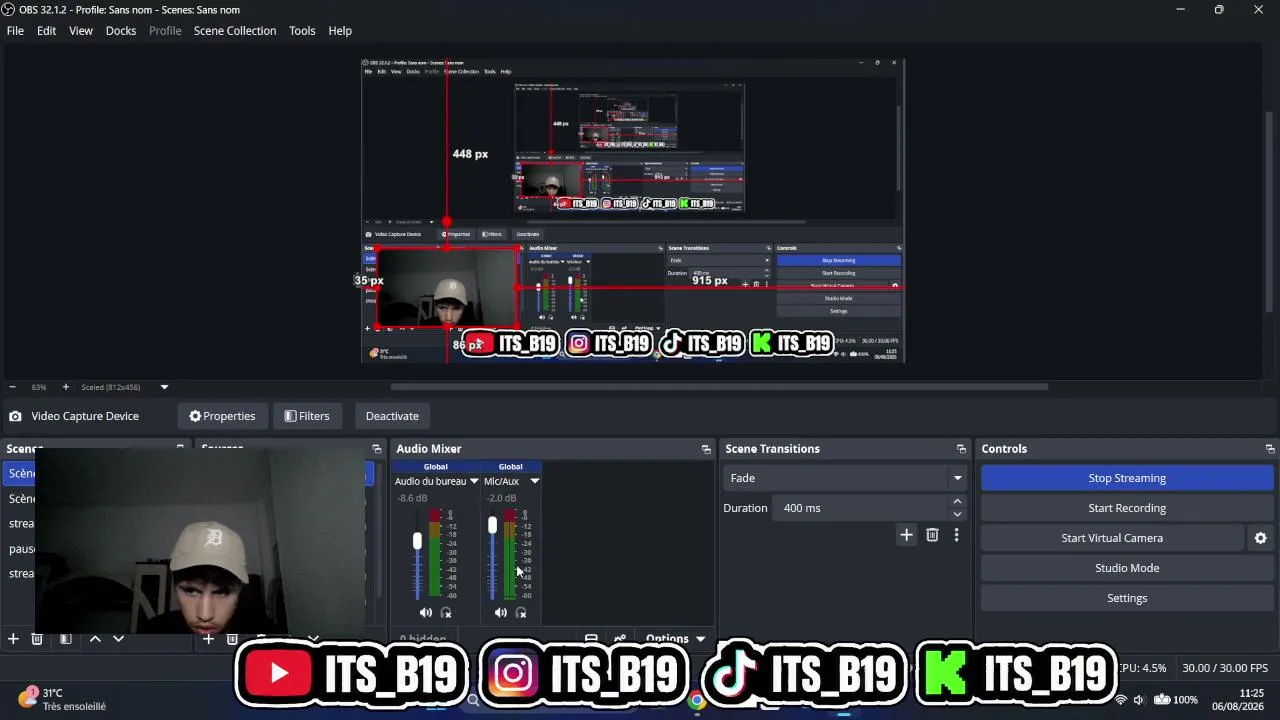Click the "30.00 / 30.00 FPS" status text
Screen dimensions: 1280x720
coord(1224,668)
